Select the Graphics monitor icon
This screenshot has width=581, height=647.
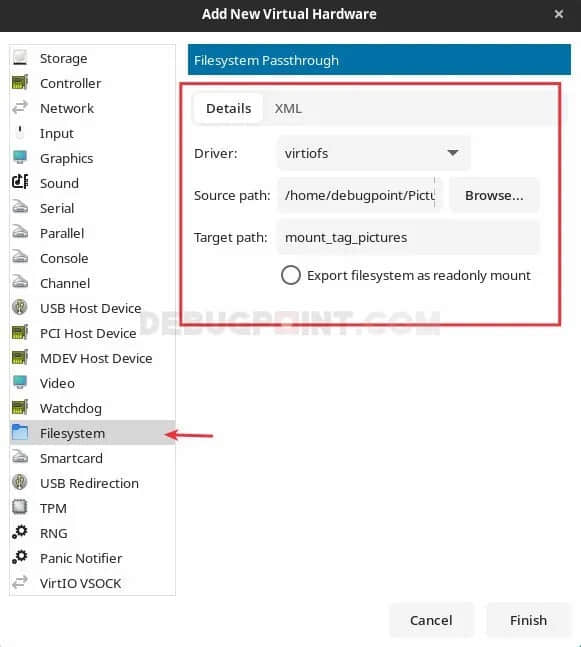point(20,158)
